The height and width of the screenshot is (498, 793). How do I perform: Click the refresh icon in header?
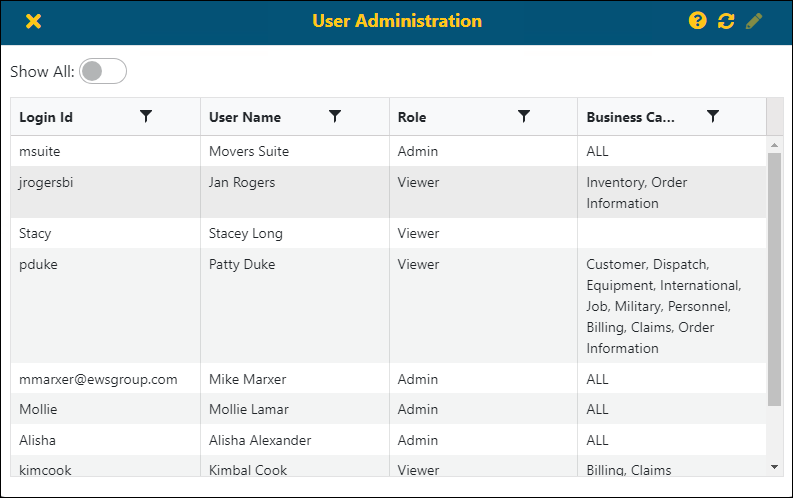click(726, 21)
